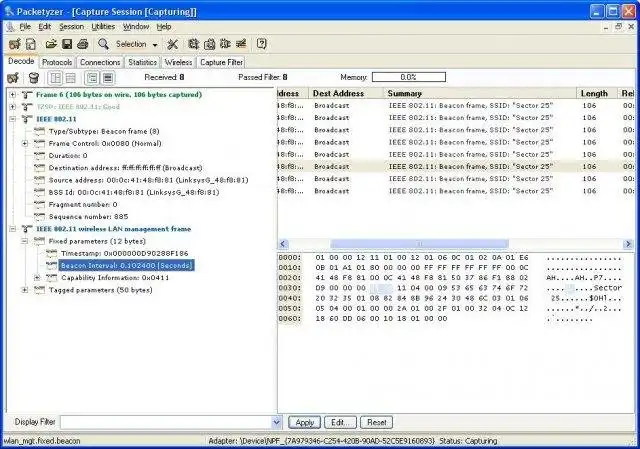Click the gear inside box toolbar icon

click(x=209, y=44)
